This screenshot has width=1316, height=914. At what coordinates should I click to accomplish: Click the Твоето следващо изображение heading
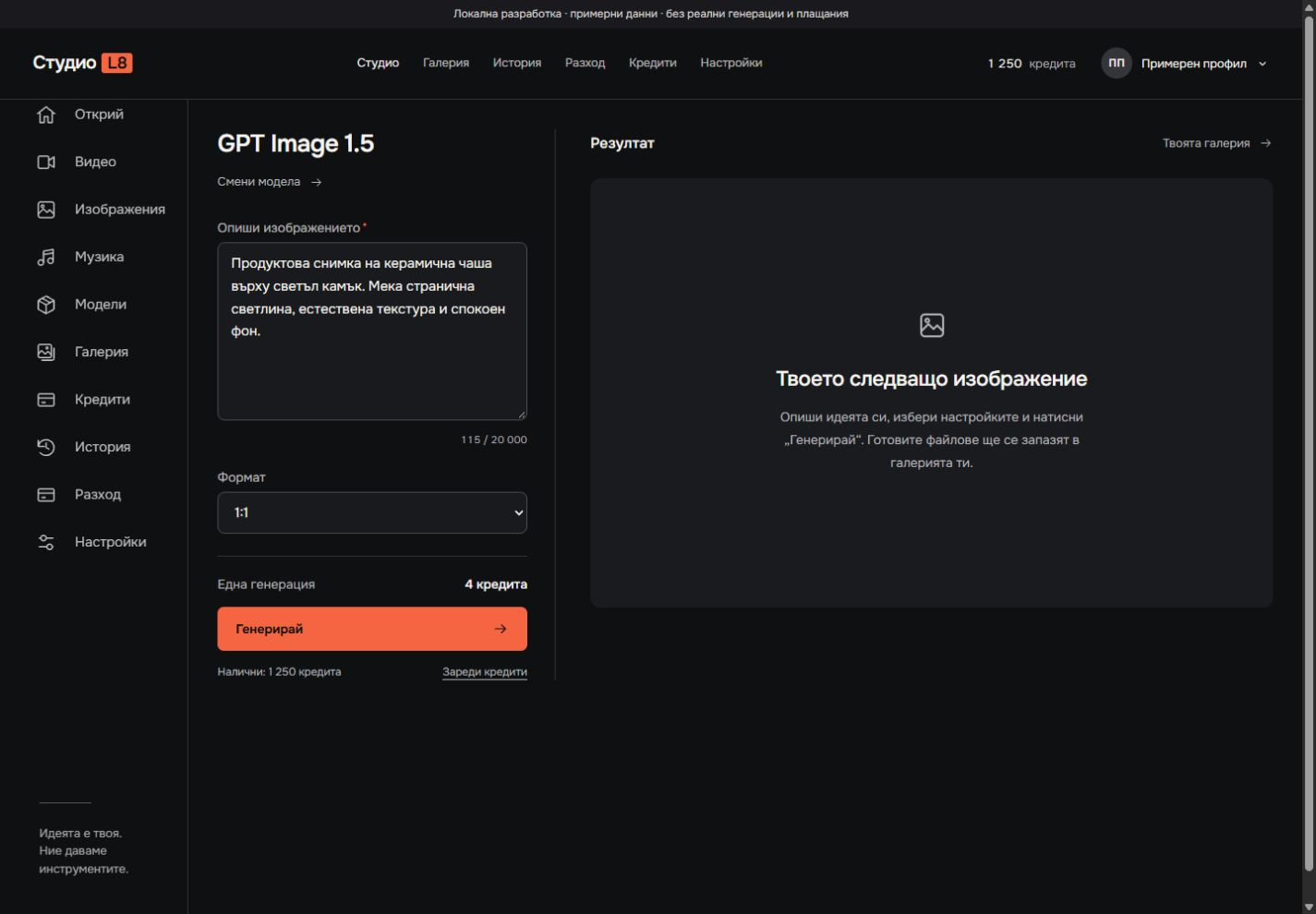point(932,379)
